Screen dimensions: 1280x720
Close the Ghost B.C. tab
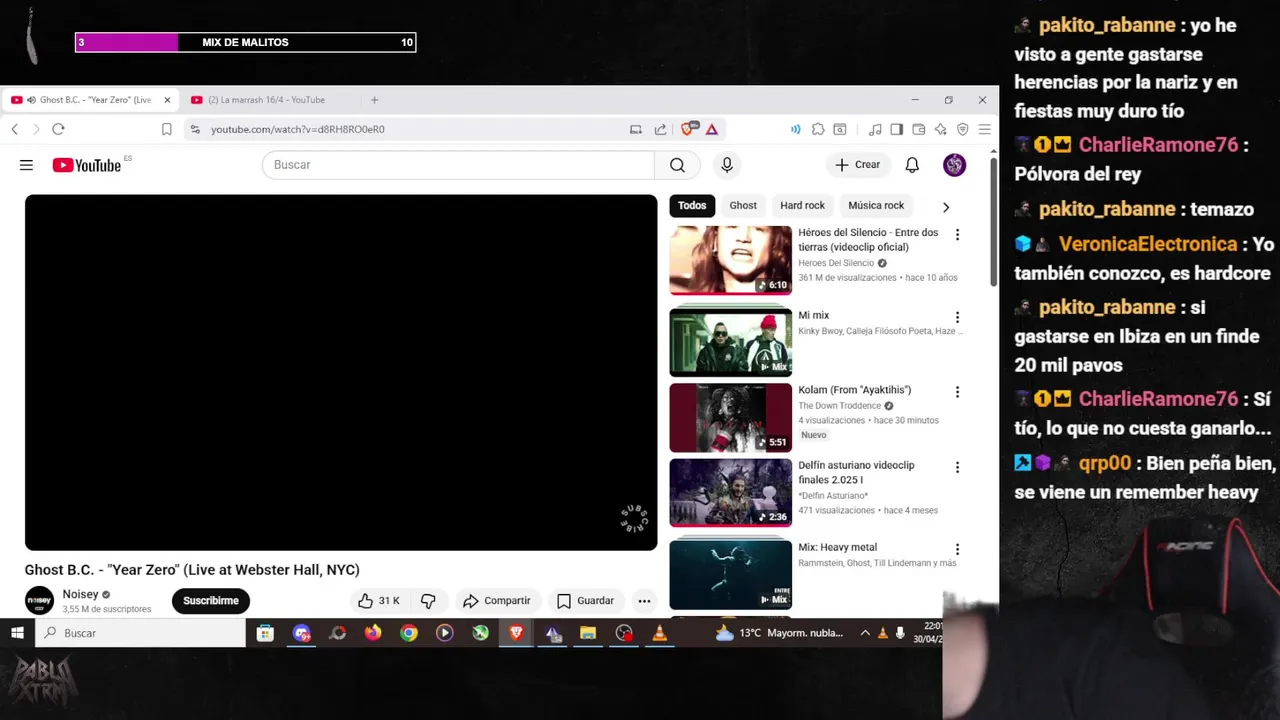167,100
